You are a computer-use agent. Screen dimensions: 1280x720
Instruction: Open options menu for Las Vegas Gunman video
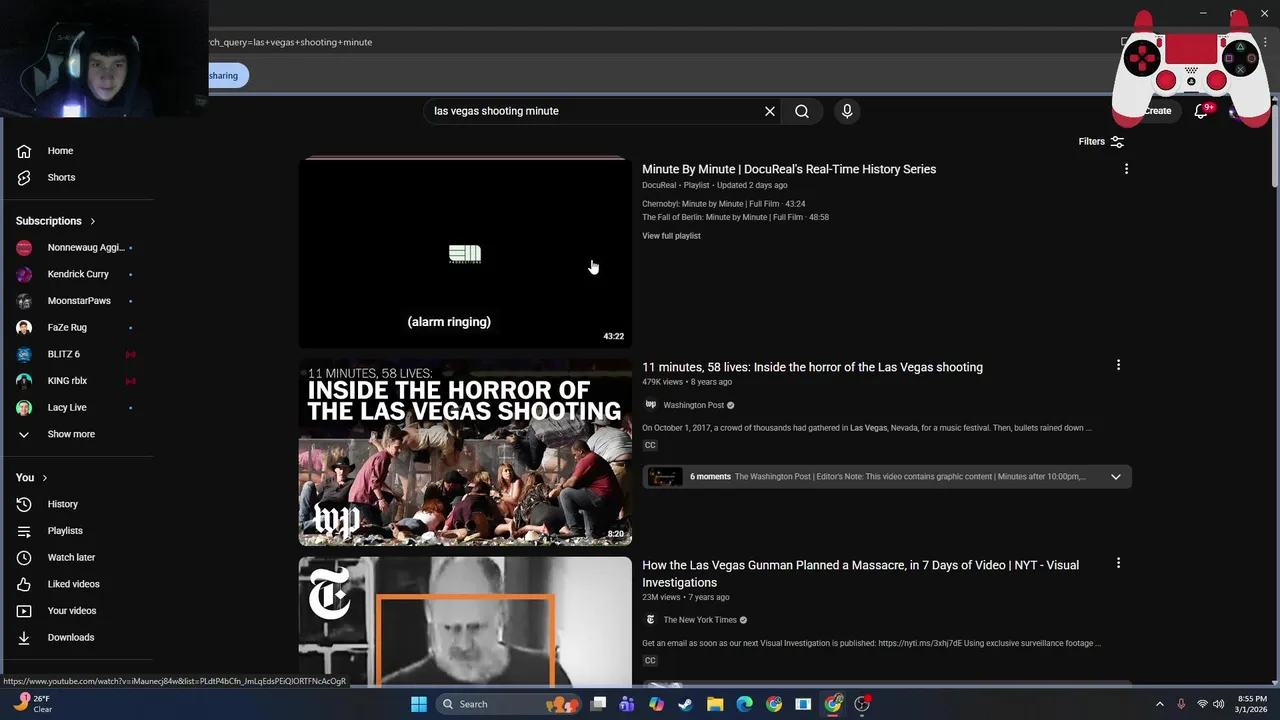click(1118, 564)
